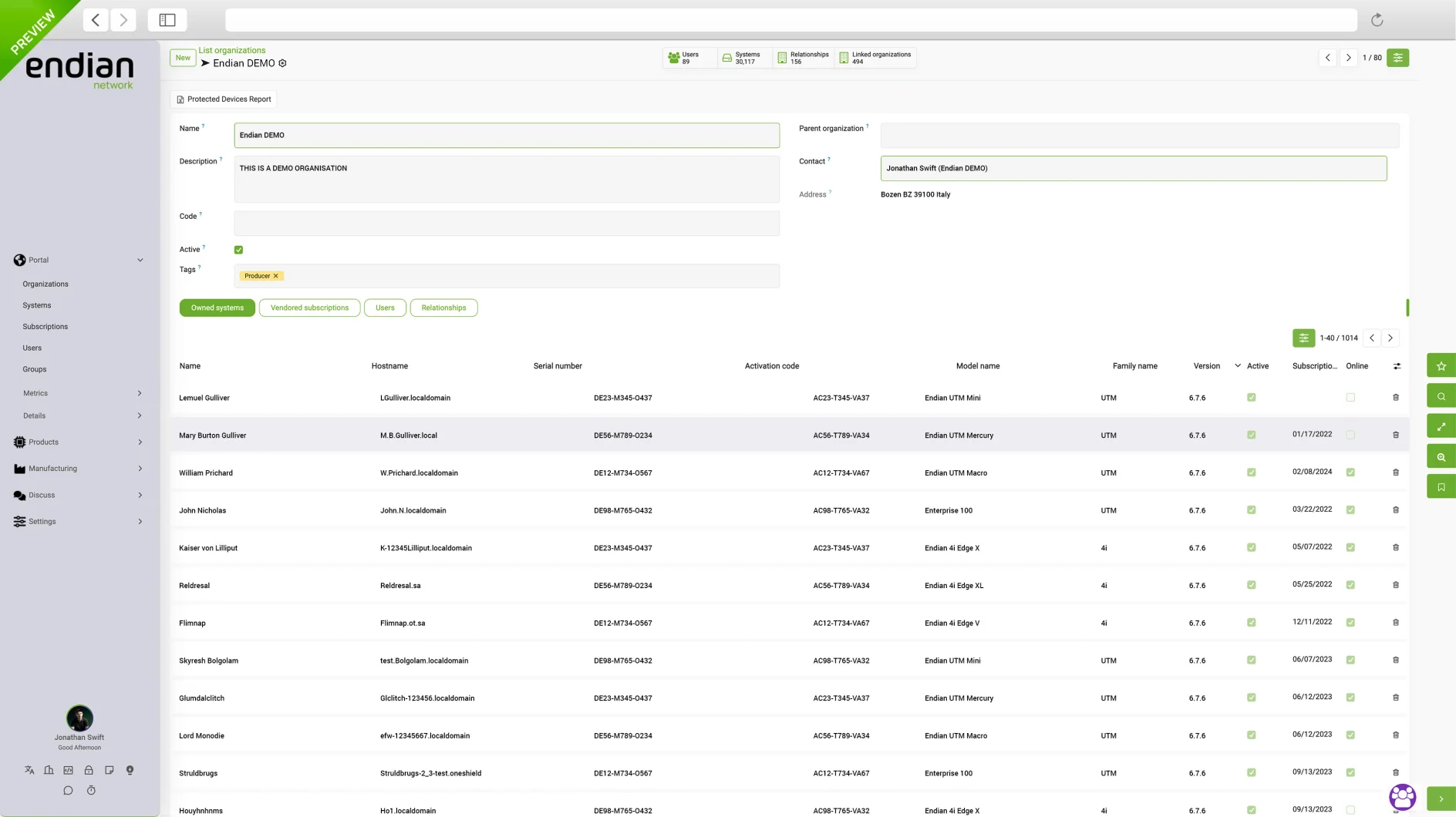1456x817 pixels.
Task: Remove the Producer tag
Action: click(275, 275)
